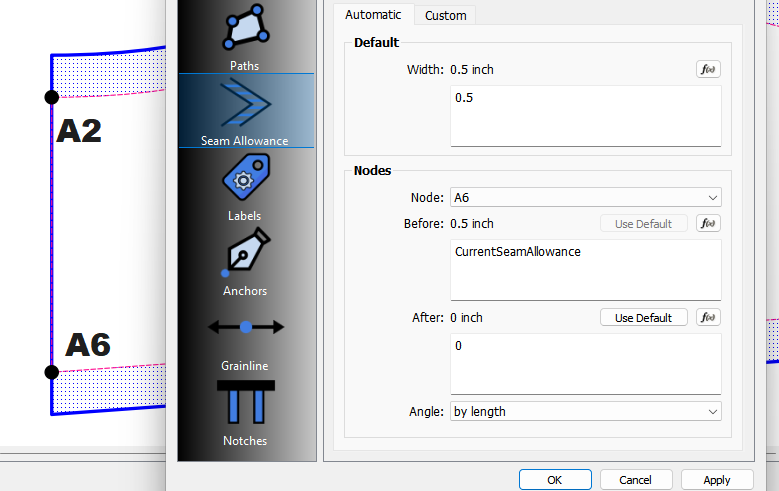Viewport: 779px width, 491px height.
Task: Open the Angle 'by length' dropdown
Action: tap(585, 411)
